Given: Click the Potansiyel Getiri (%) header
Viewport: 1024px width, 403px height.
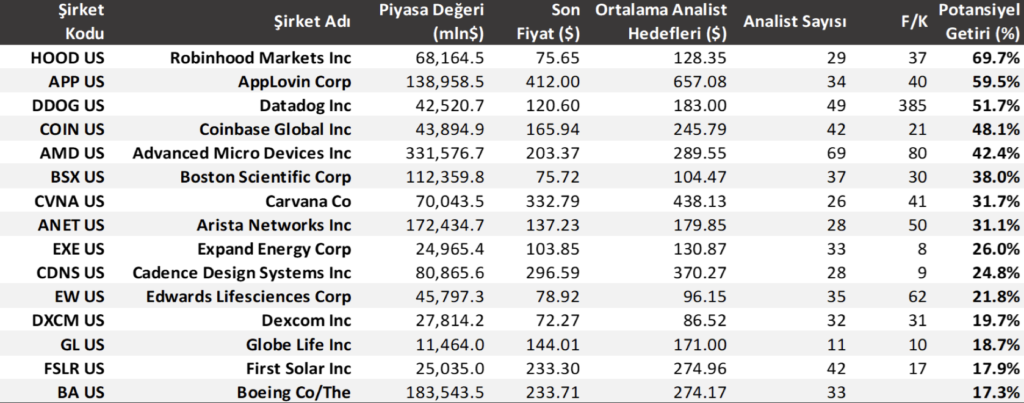Looking at the screenshot, I should point(978,21).
